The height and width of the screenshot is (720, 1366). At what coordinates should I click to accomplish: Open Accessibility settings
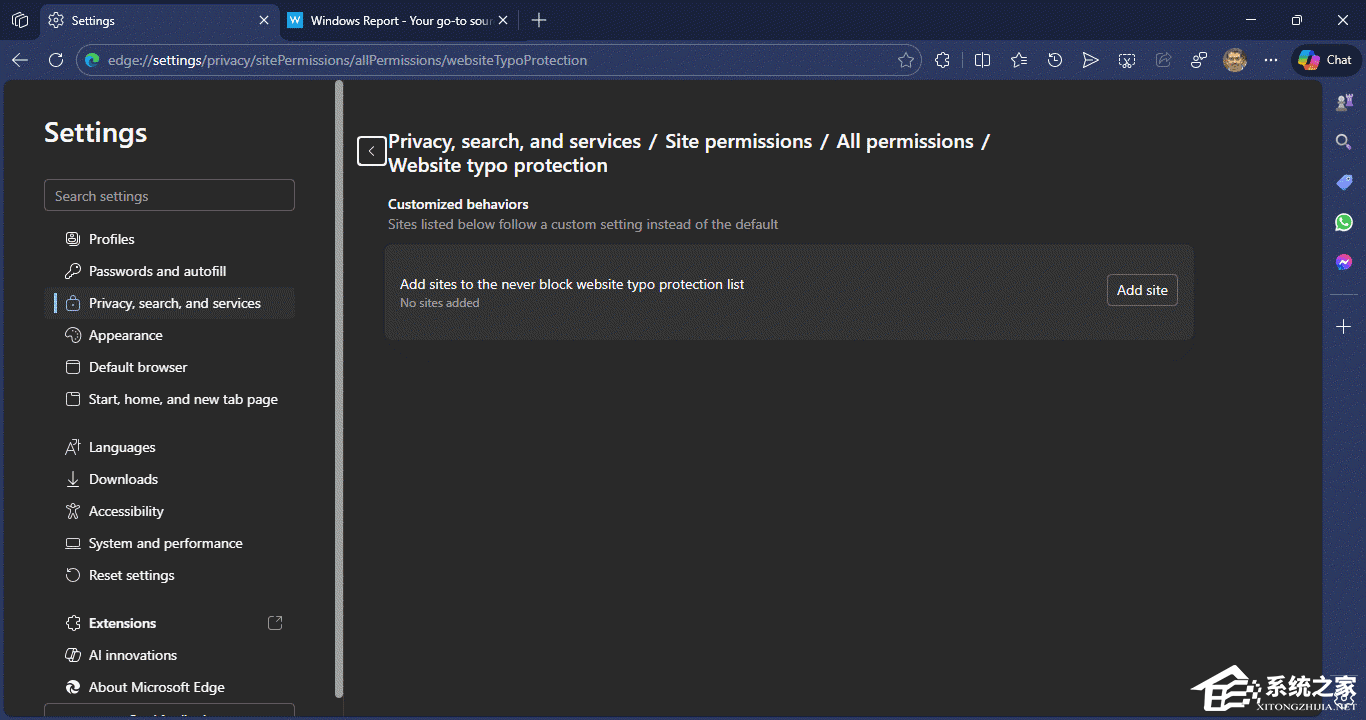(x=169, y=511)
